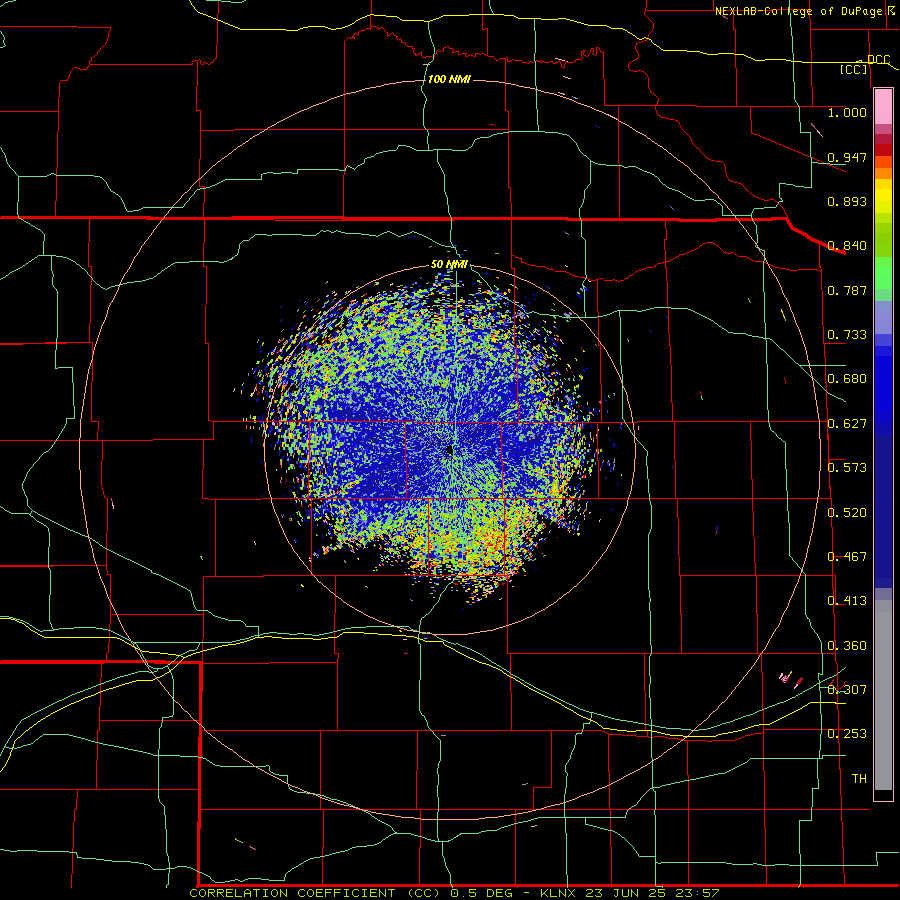Select the 0.627 scale value
900x900 pixels.
pos(847,424)
